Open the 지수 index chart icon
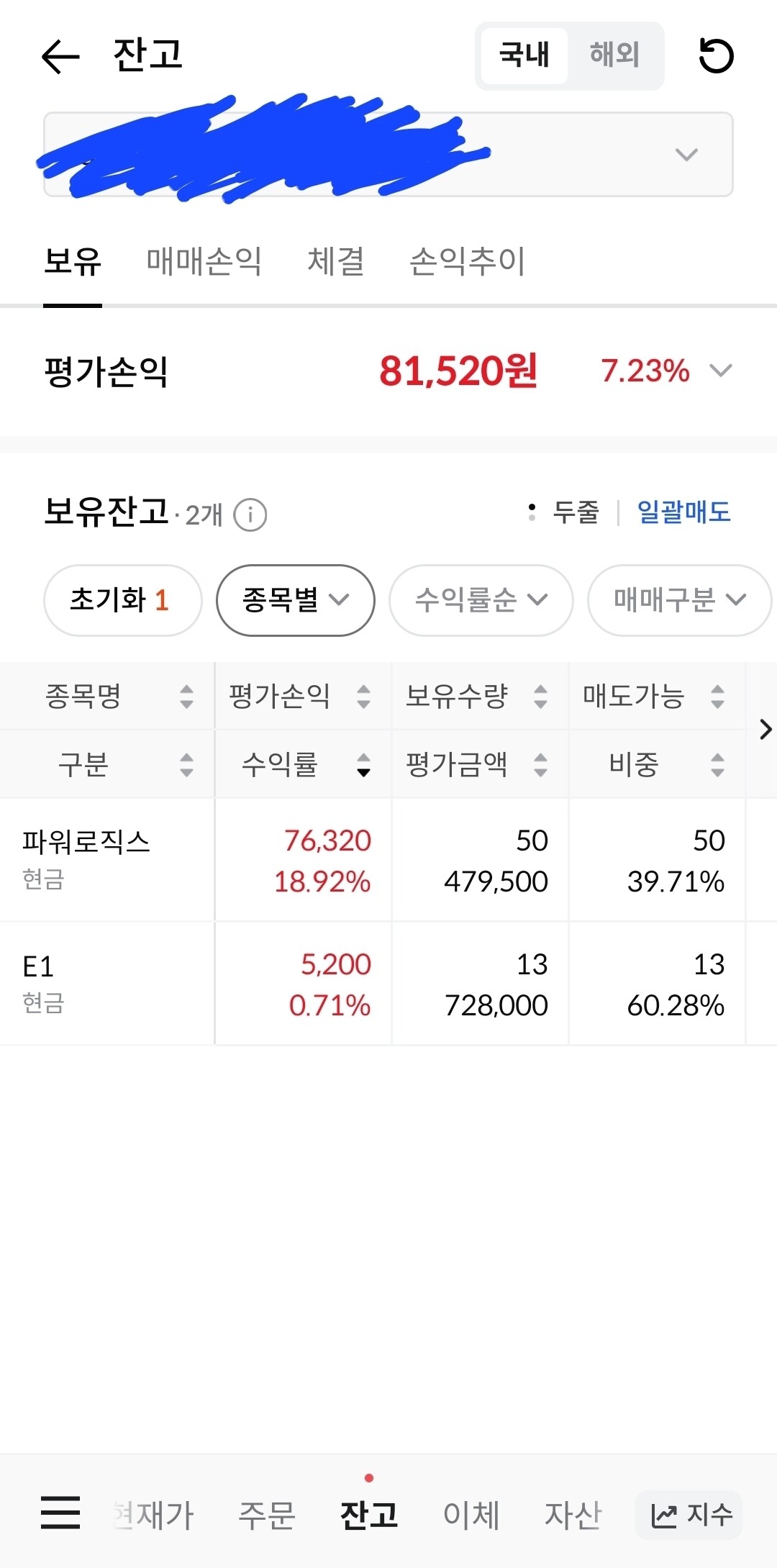777x1568 pixels. tap(687, 1515)
